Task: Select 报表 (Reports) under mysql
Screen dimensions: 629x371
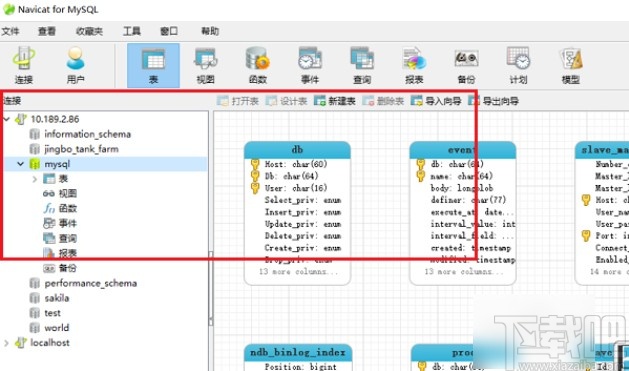Action: (x=67, y=253)
